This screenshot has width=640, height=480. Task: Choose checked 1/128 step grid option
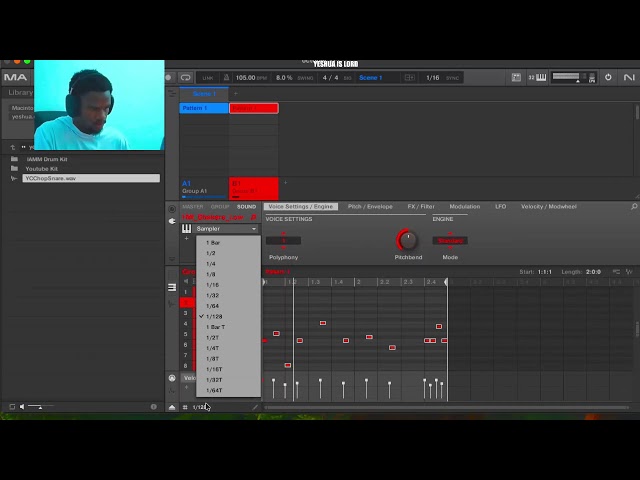click(228, 317)
